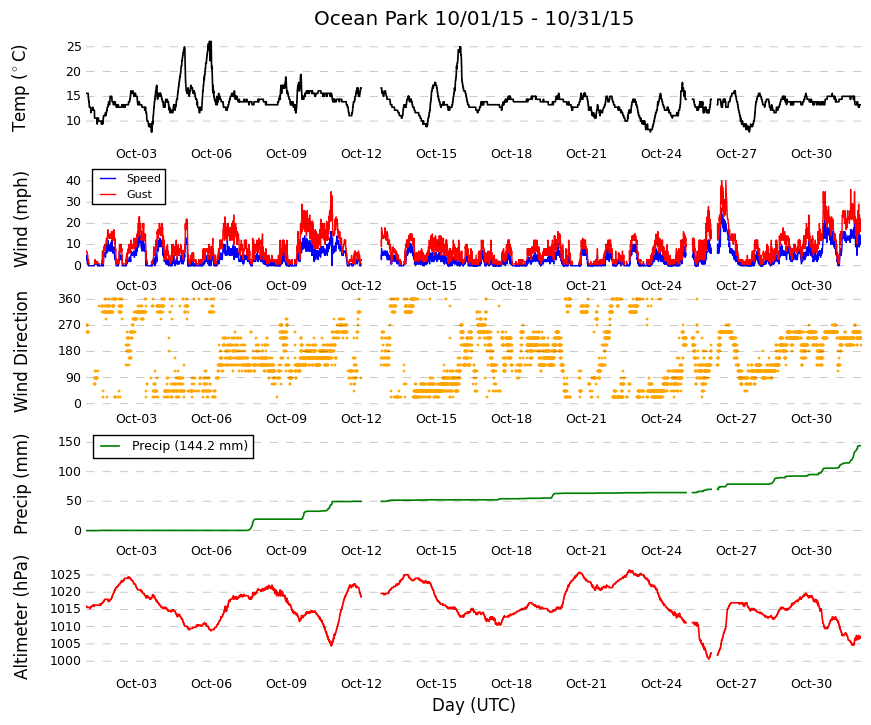Click the Altimeter (hPa) axis label
Image resolution: width=871 pixels, height=725 pixels.
20,617
